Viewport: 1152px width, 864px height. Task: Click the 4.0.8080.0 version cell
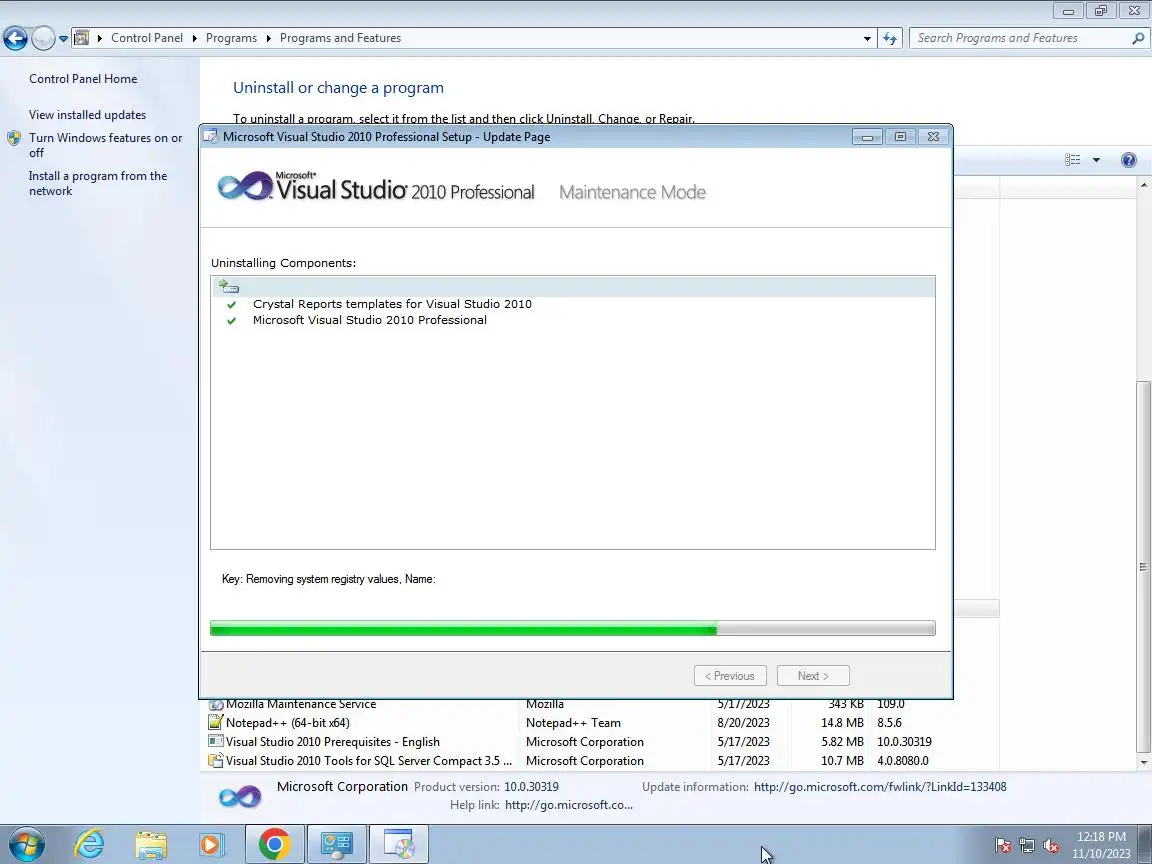point(902,761)
